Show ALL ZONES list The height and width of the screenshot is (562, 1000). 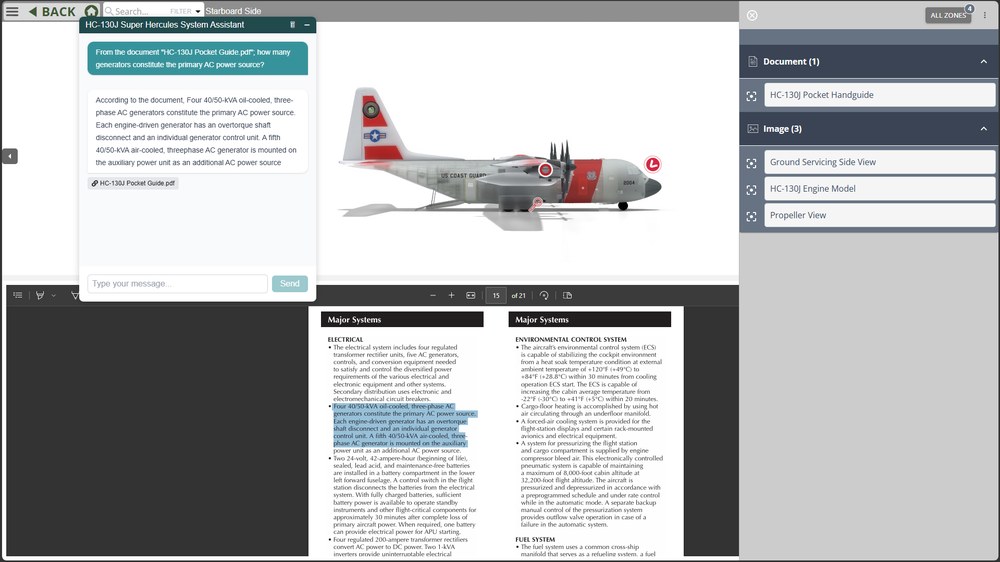[948, 15]
